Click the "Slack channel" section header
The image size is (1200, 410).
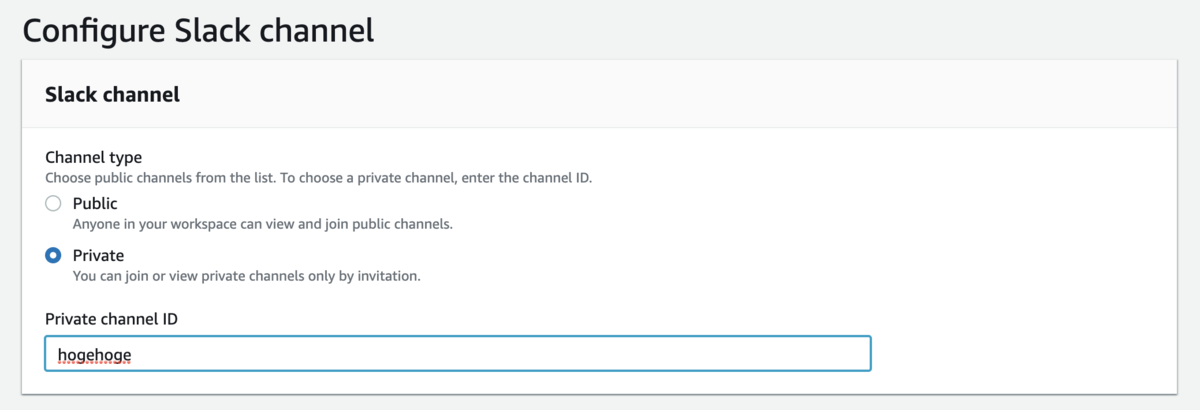[x=112, y=96]
